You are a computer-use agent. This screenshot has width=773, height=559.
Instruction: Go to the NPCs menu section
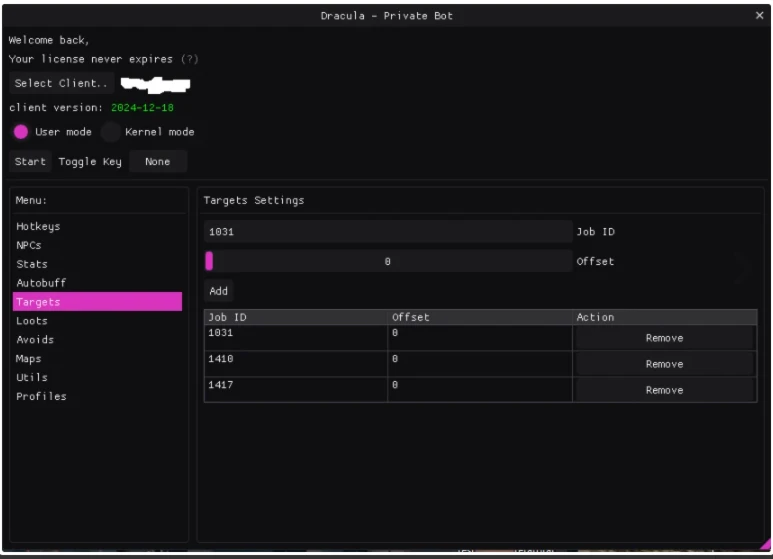click(29, 245)
